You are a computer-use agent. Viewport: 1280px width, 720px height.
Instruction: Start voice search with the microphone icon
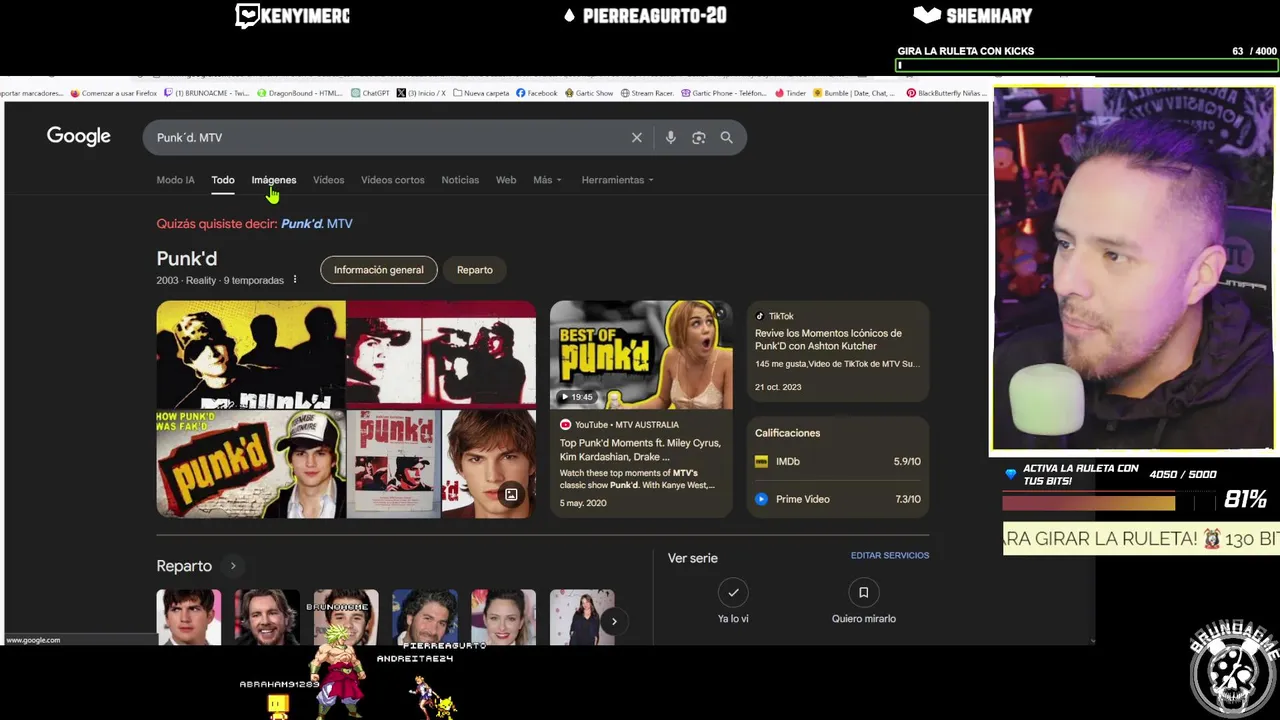point(670,138)
